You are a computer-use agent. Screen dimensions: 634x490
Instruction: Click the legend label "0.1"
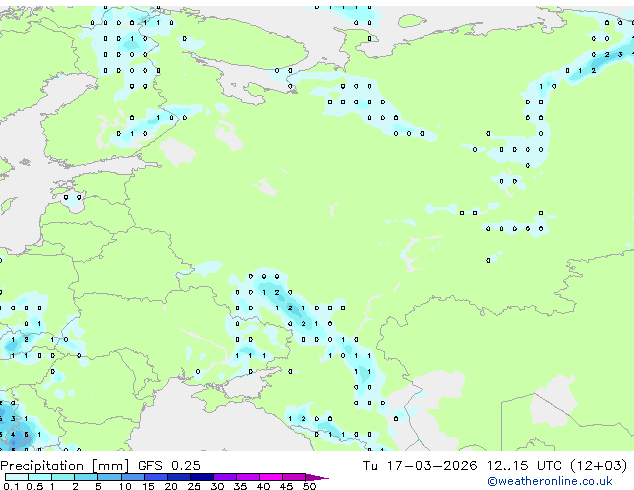pos(11,486)
